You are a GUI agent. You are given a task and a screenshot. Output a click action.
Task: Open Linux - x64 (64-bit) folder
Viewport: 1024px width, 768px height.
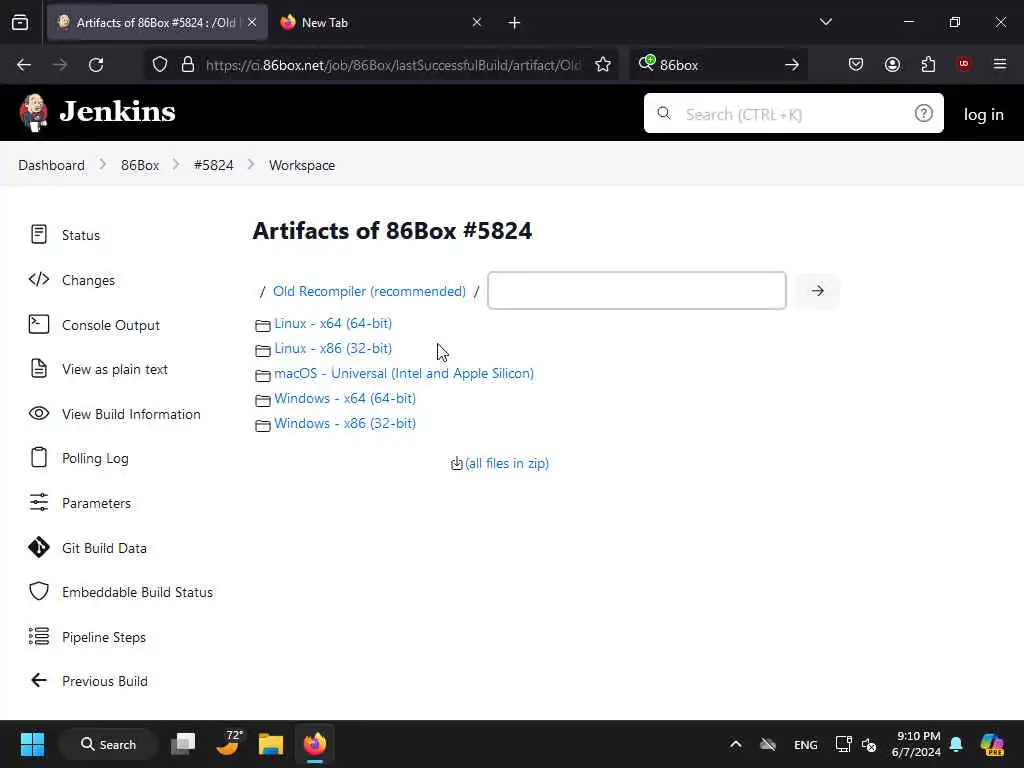332,323
